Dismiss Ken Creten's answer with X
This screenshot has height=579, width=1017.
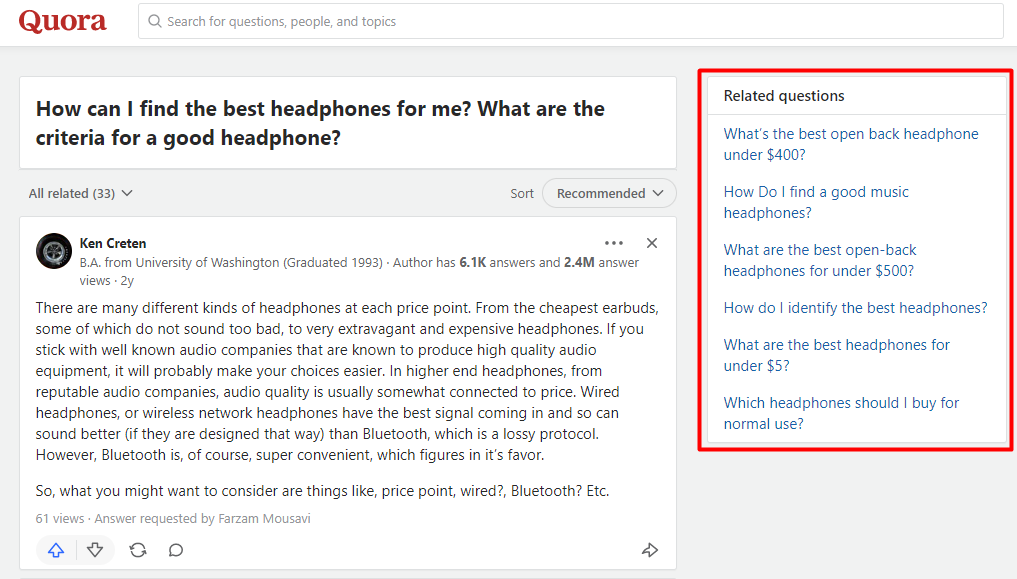pos(652,243)
